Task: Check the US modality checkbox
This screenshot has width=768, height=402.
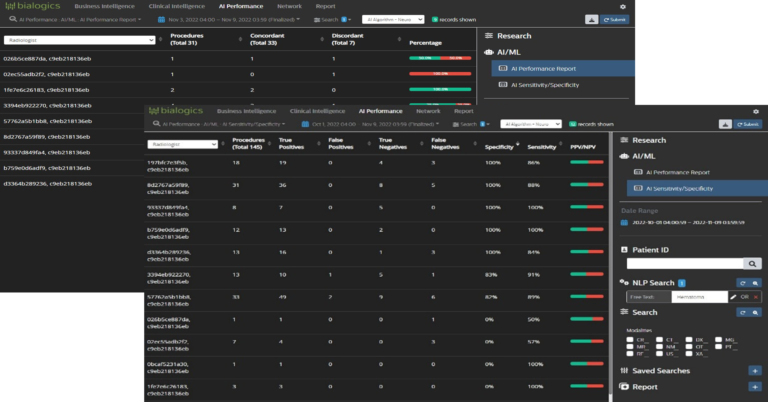Action: (659, 353)
